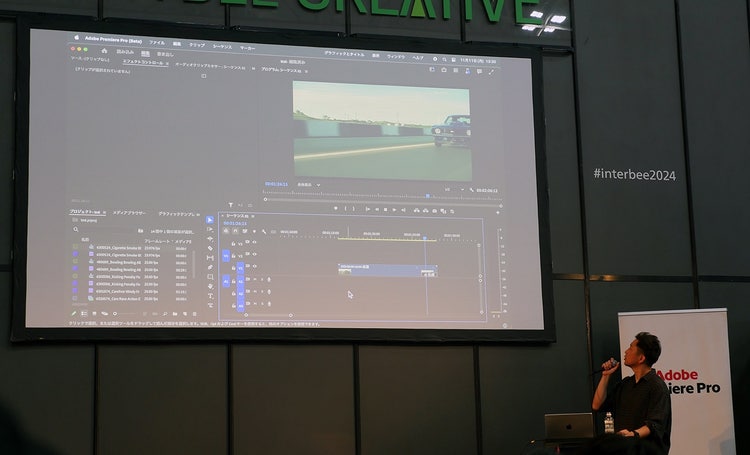Click the project panel search magnifier
This screenshot has width=750, height=455.
(76, 230)
